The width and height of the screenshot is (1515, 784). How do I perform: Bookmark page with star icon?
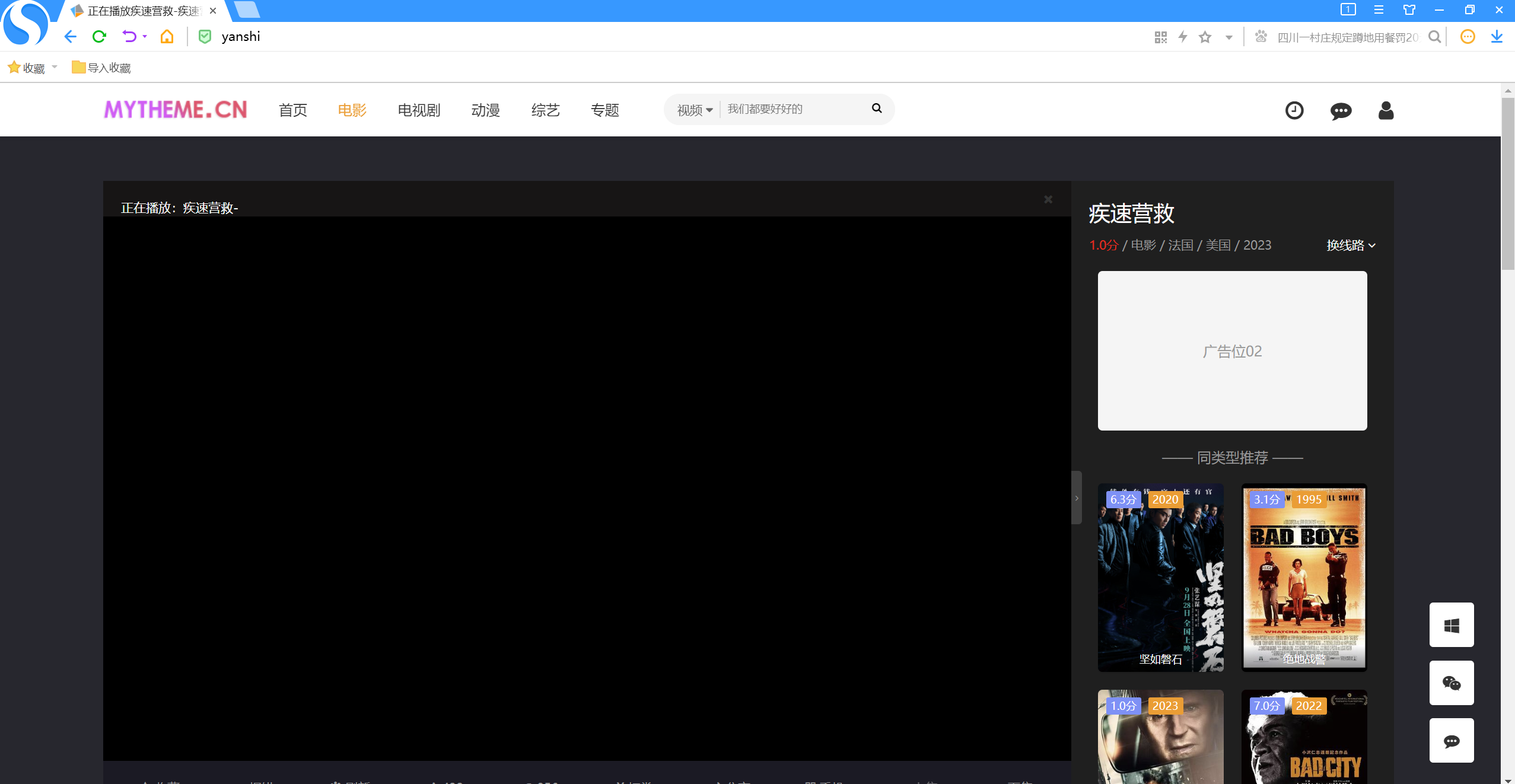pos(1205,37)
